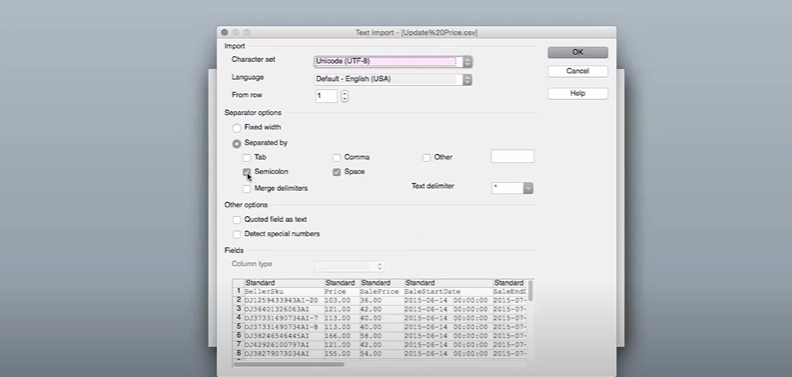Click the SellerSku cell in preview
The image size is (792, 377).
pos(284,292)
